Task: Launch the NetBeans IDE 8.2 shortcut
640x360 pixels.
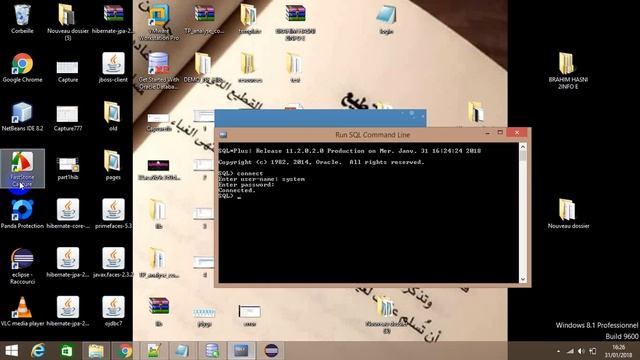Action: click(22, 116)
